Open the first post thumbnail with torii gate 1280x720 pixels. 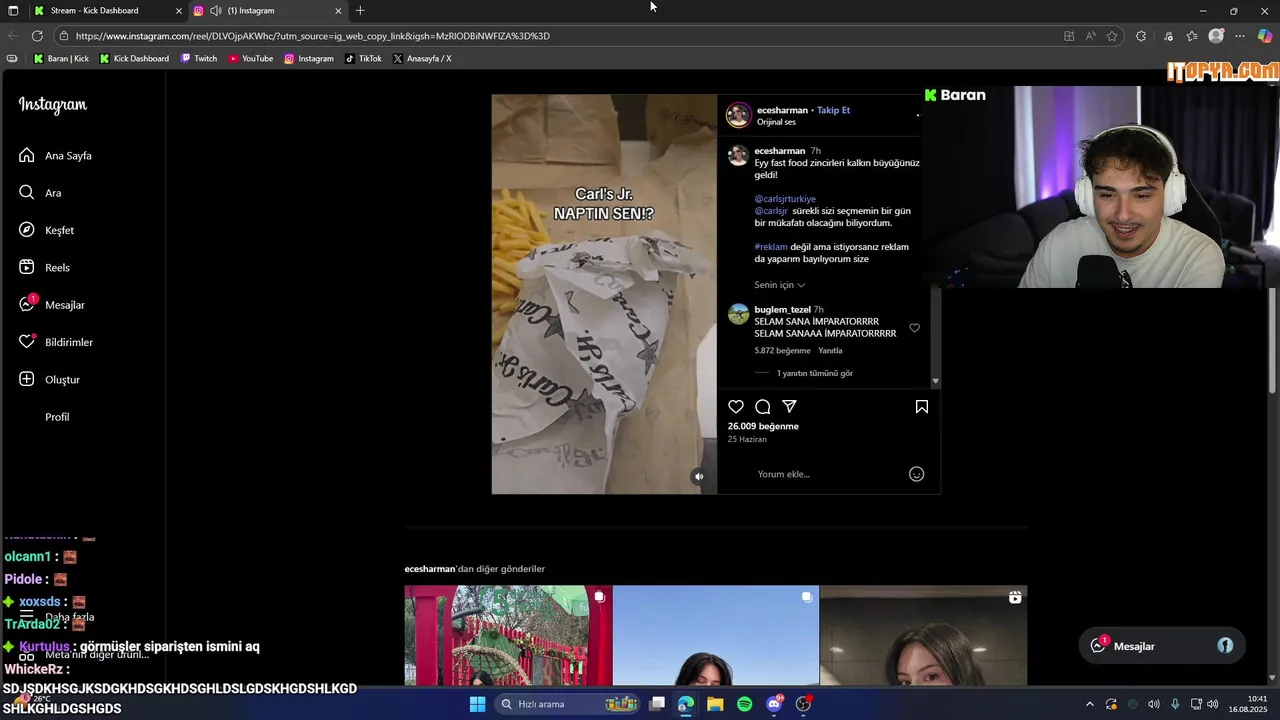(508, 635)
